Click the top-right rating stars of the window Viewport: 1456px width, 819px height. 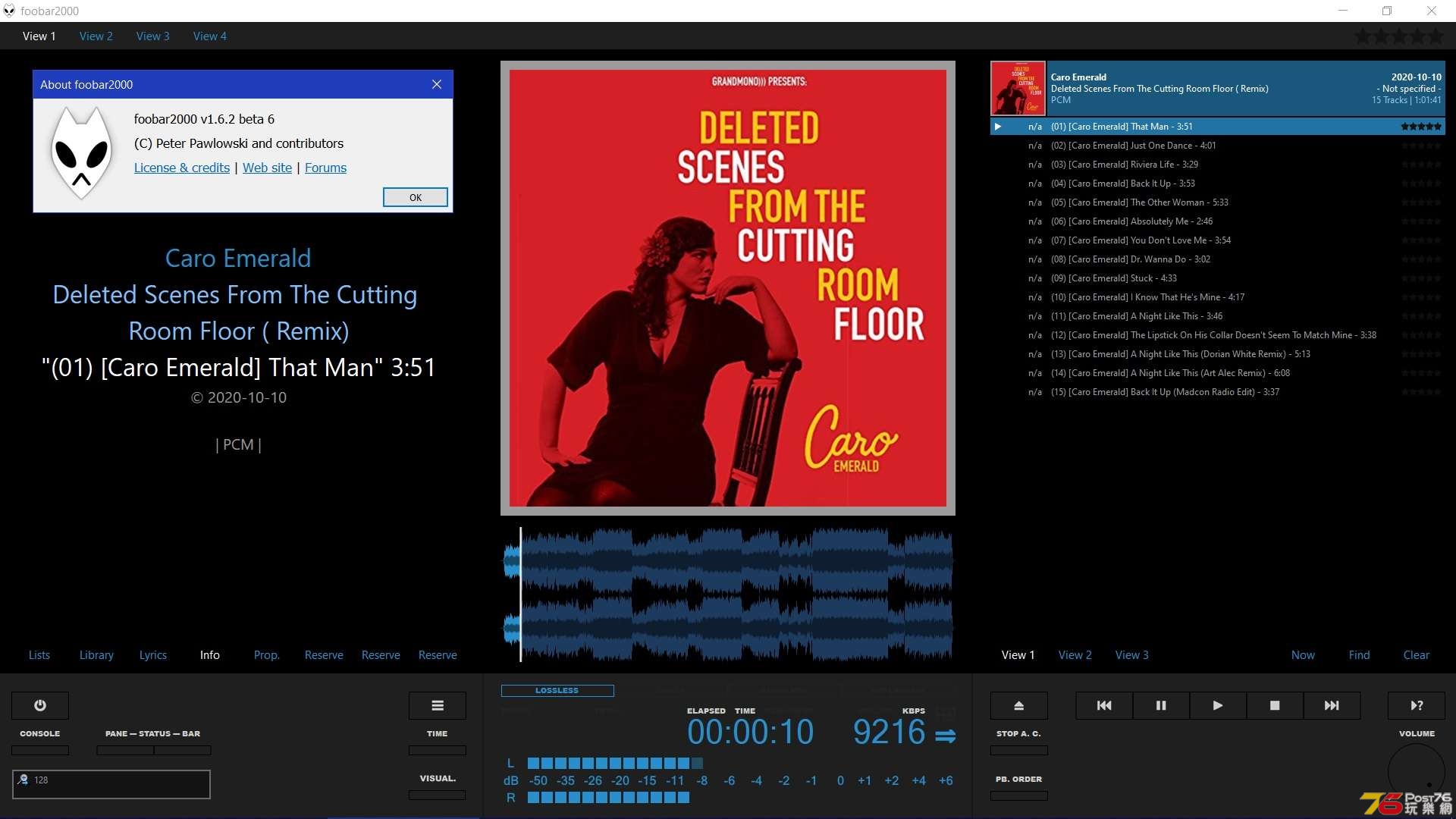[1400, 36]
